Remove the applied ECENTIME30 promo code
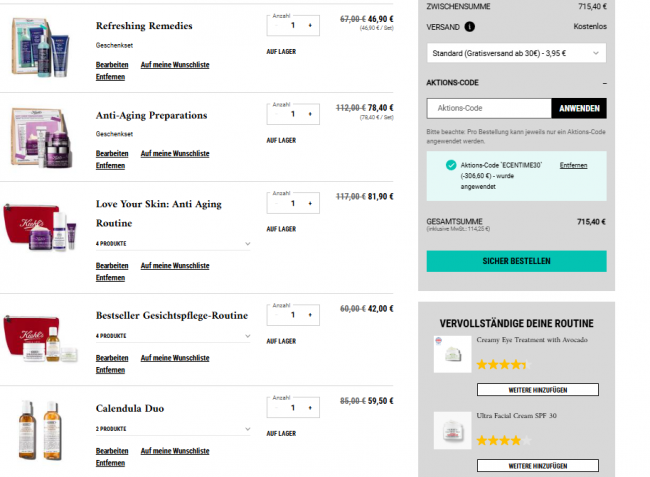 pos(573,165)
